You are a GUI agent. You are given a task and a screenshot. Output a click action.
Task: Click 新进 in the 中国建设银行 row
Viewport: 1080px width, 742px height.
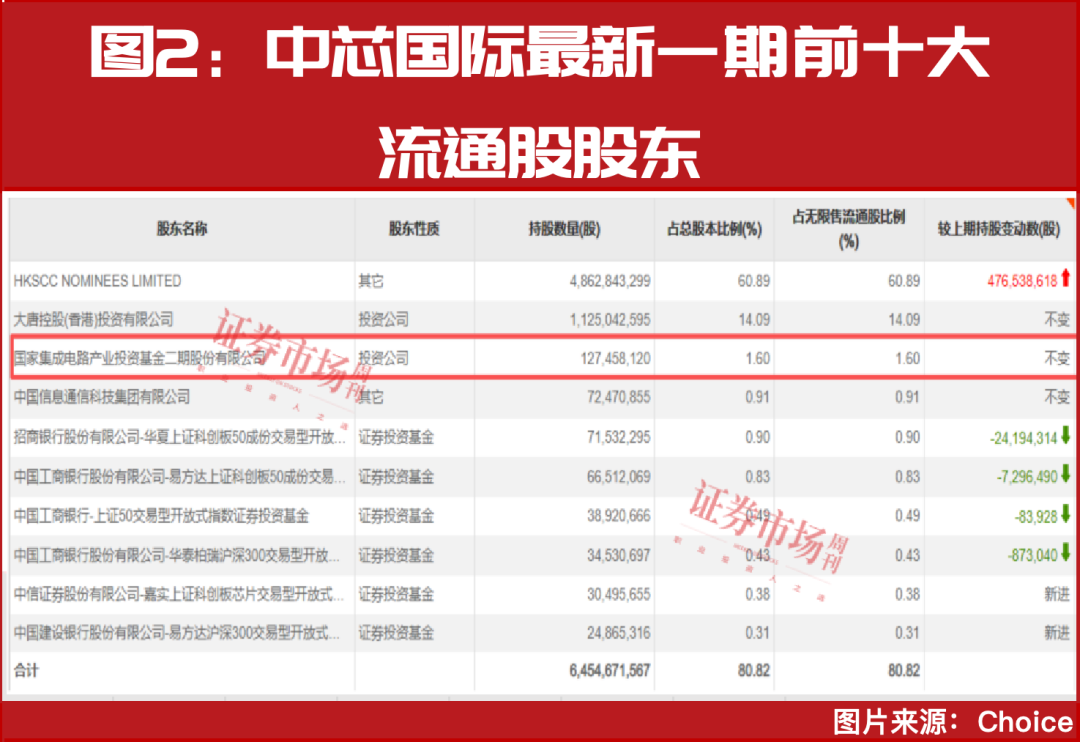tap(1057, 632)
